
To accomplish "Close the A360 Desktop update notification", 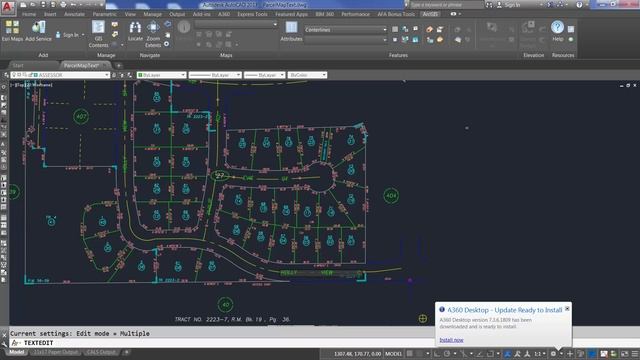I will coord(567,309).
